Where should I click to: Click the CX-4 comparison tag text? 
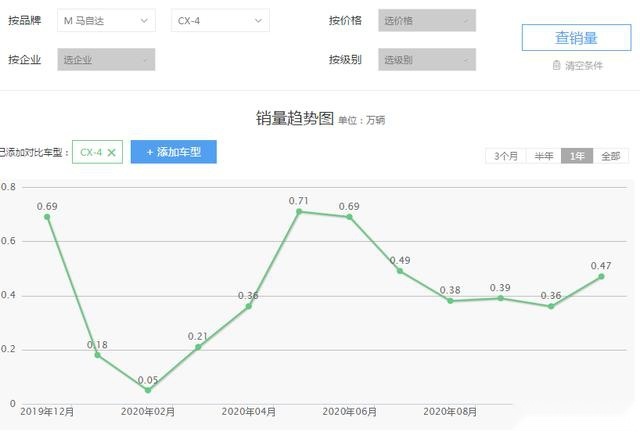(91, 152)
